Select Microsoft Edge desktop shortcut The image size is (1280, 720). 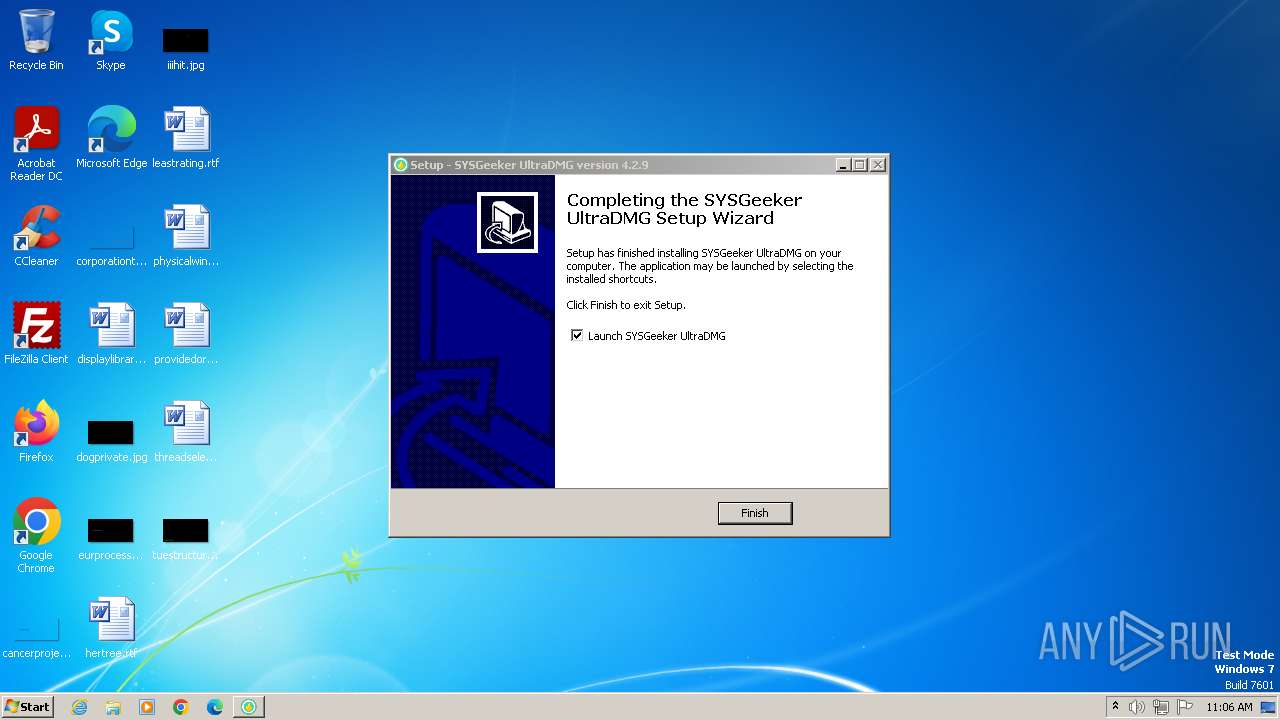(111, 138)
